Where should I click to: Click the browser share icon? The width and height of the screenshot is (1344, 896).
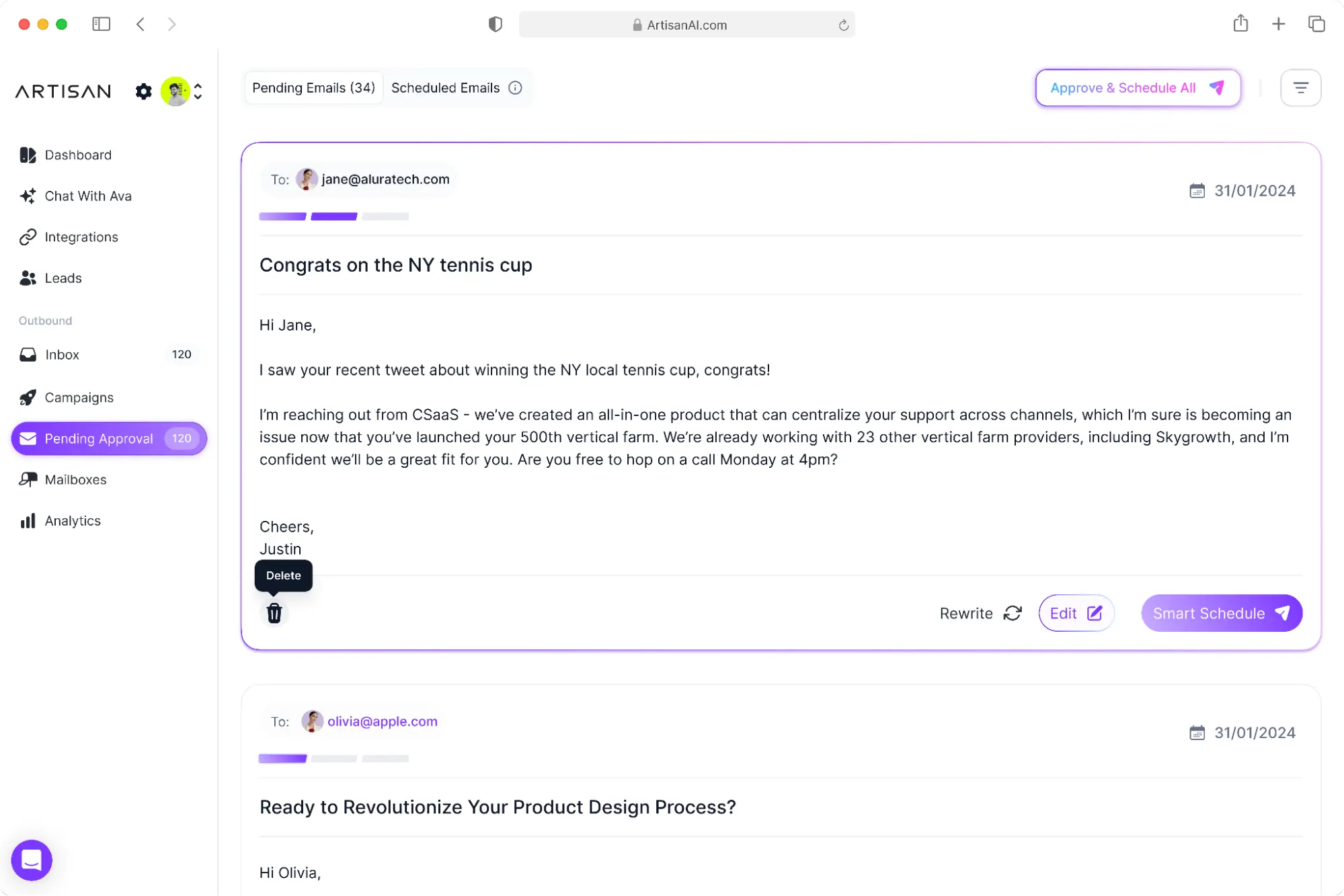tap(1240, 24)
